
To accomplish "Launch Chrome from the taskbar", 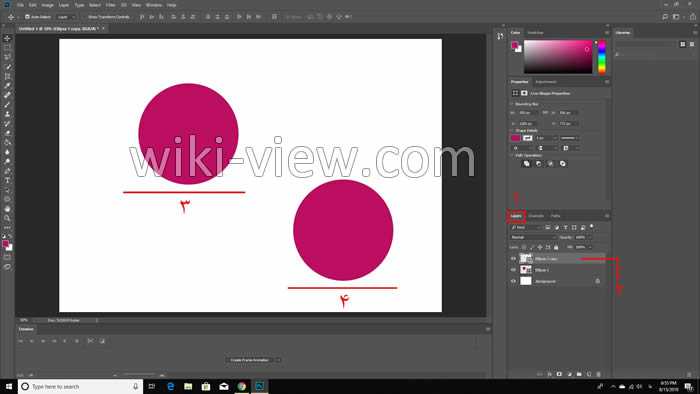I will tap(242, 386).
